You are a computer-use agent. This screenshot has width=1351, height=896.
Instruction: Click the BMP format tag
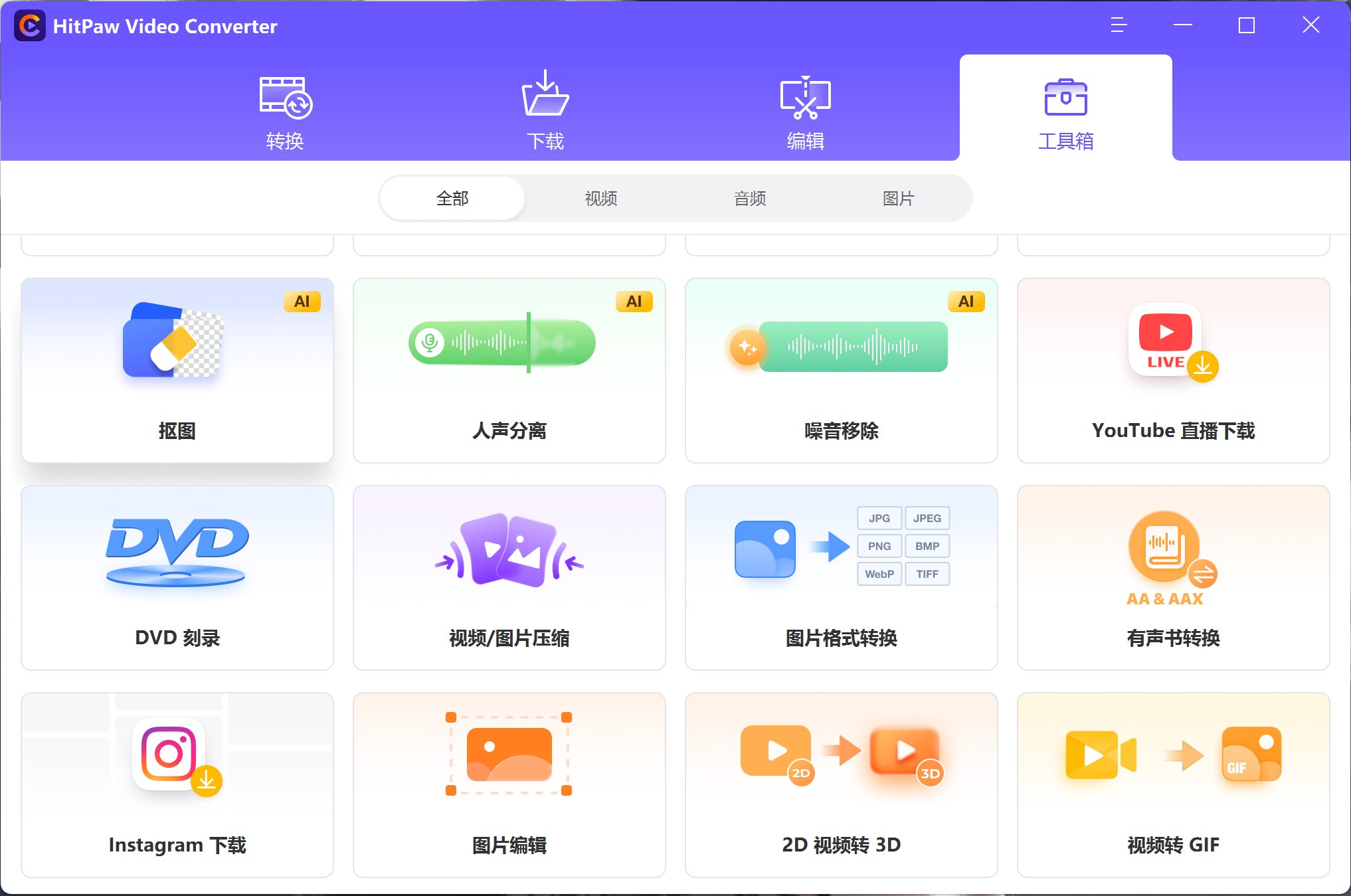pos(927,546)
